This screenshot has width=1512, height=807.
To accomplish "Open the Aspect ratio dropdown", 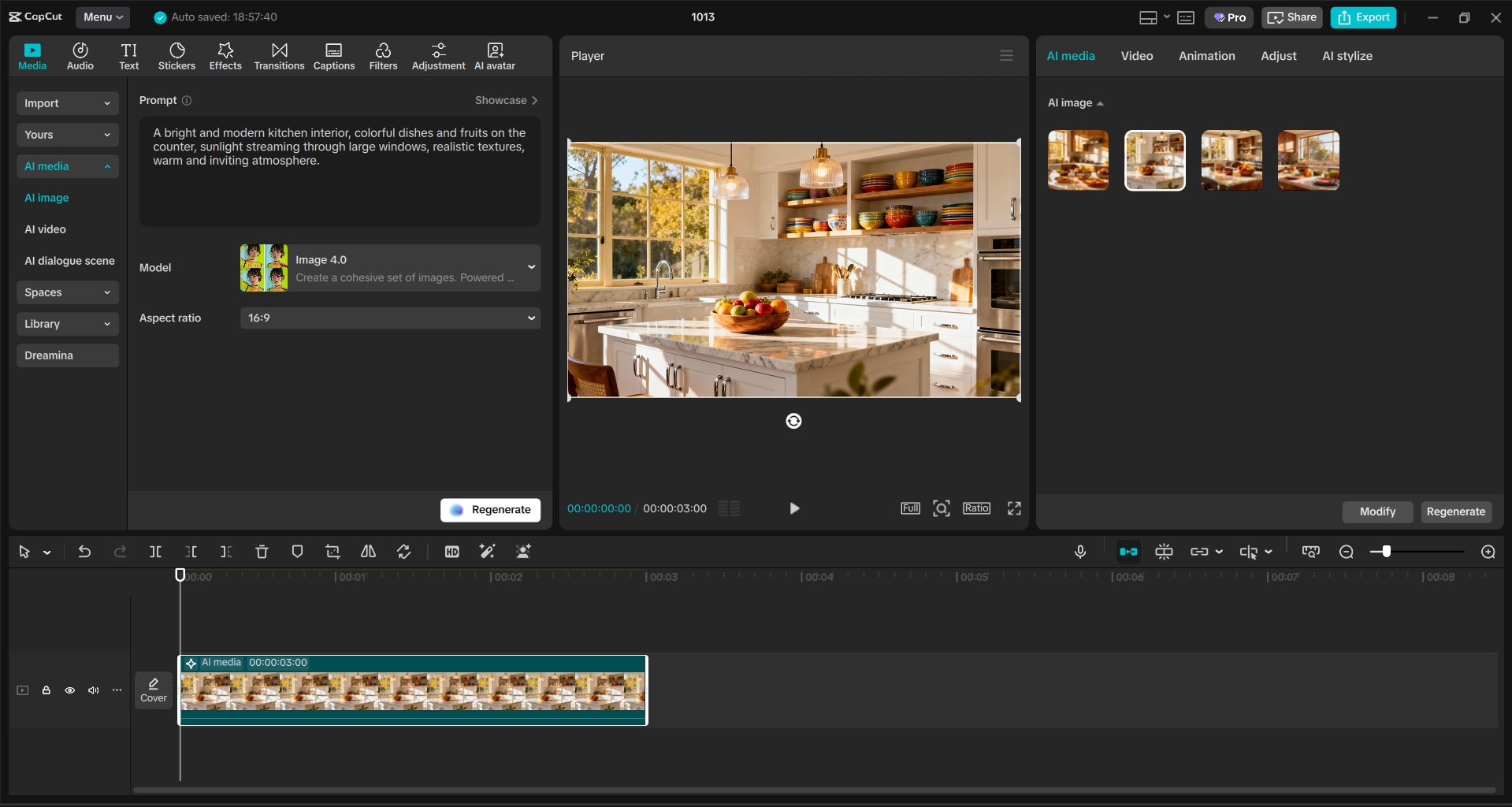I will coord(389,318).
